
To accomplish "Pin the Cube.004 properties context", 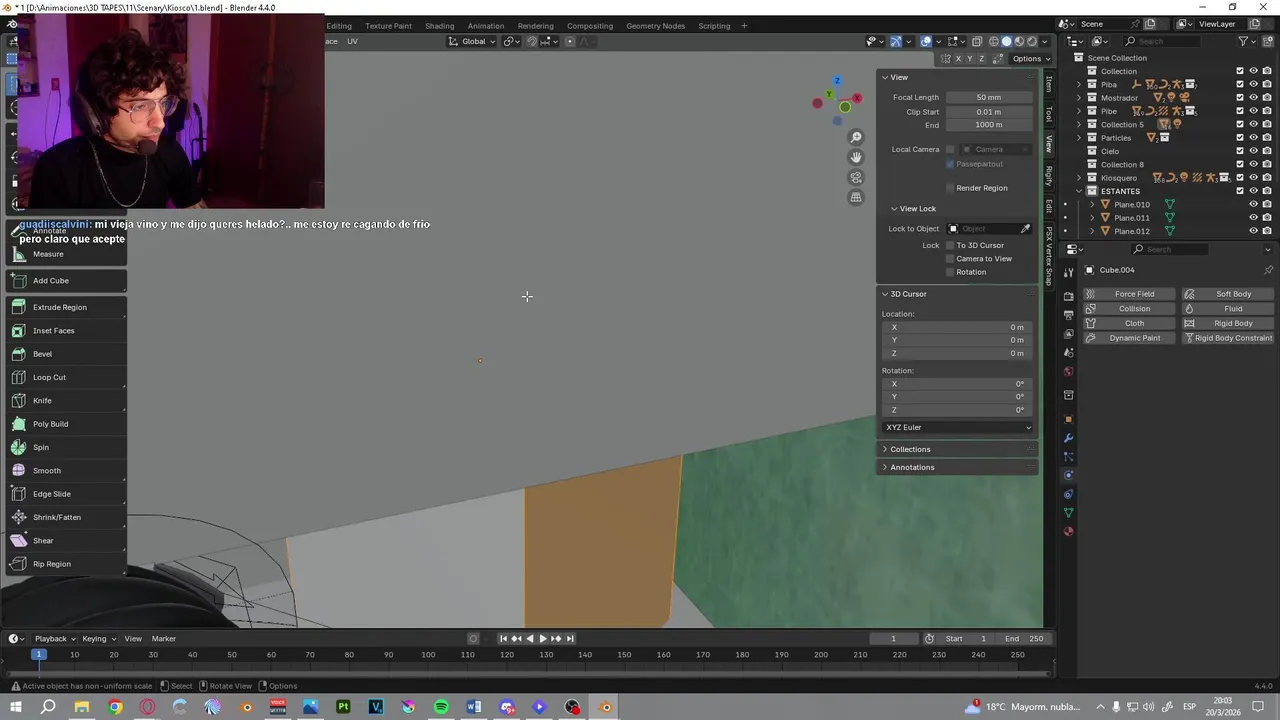I will (1268, 270).
